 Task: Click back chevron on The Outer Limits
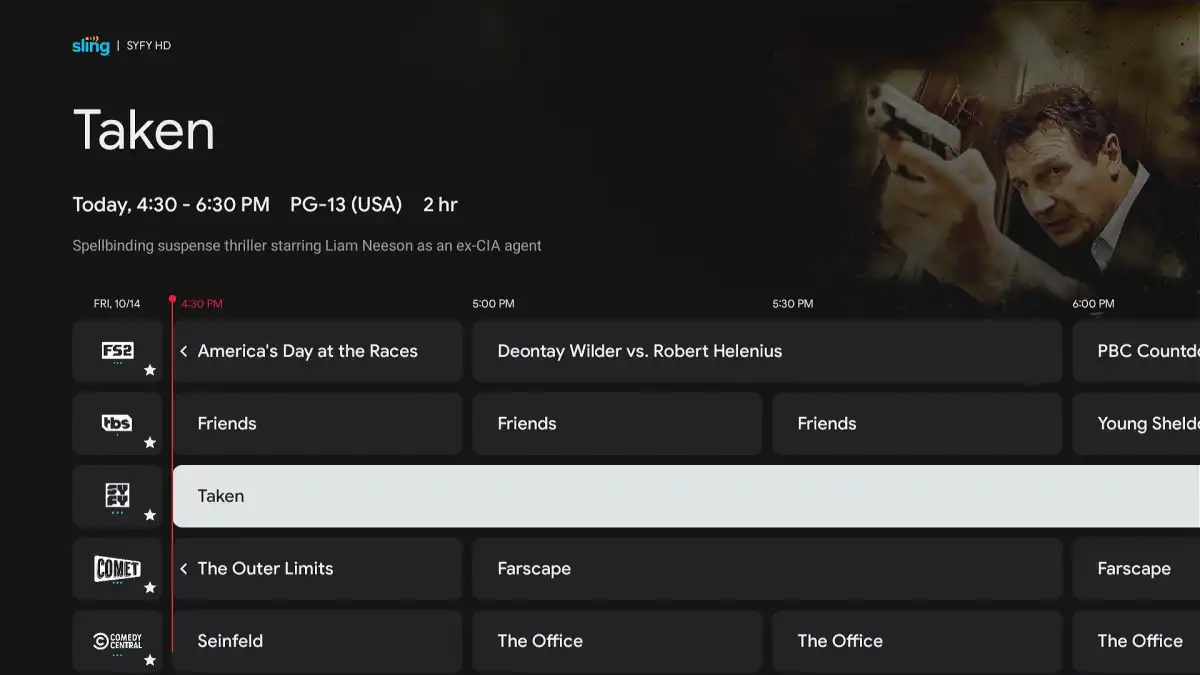(x=184, y=568)
